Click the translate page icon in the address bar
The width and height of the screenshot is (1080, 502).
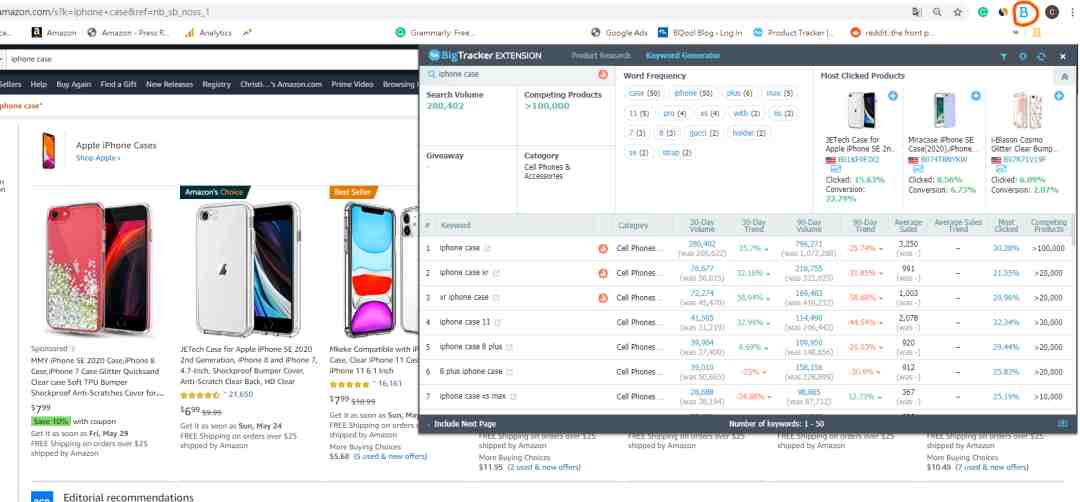click(917, 12)
